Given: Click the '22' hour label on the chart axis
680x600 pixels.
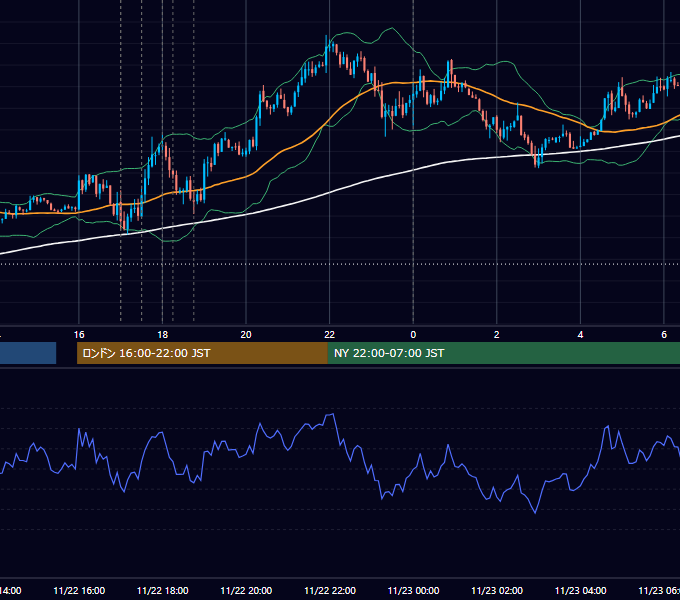Looking at the screenshot, I should (x=330, y=335).
